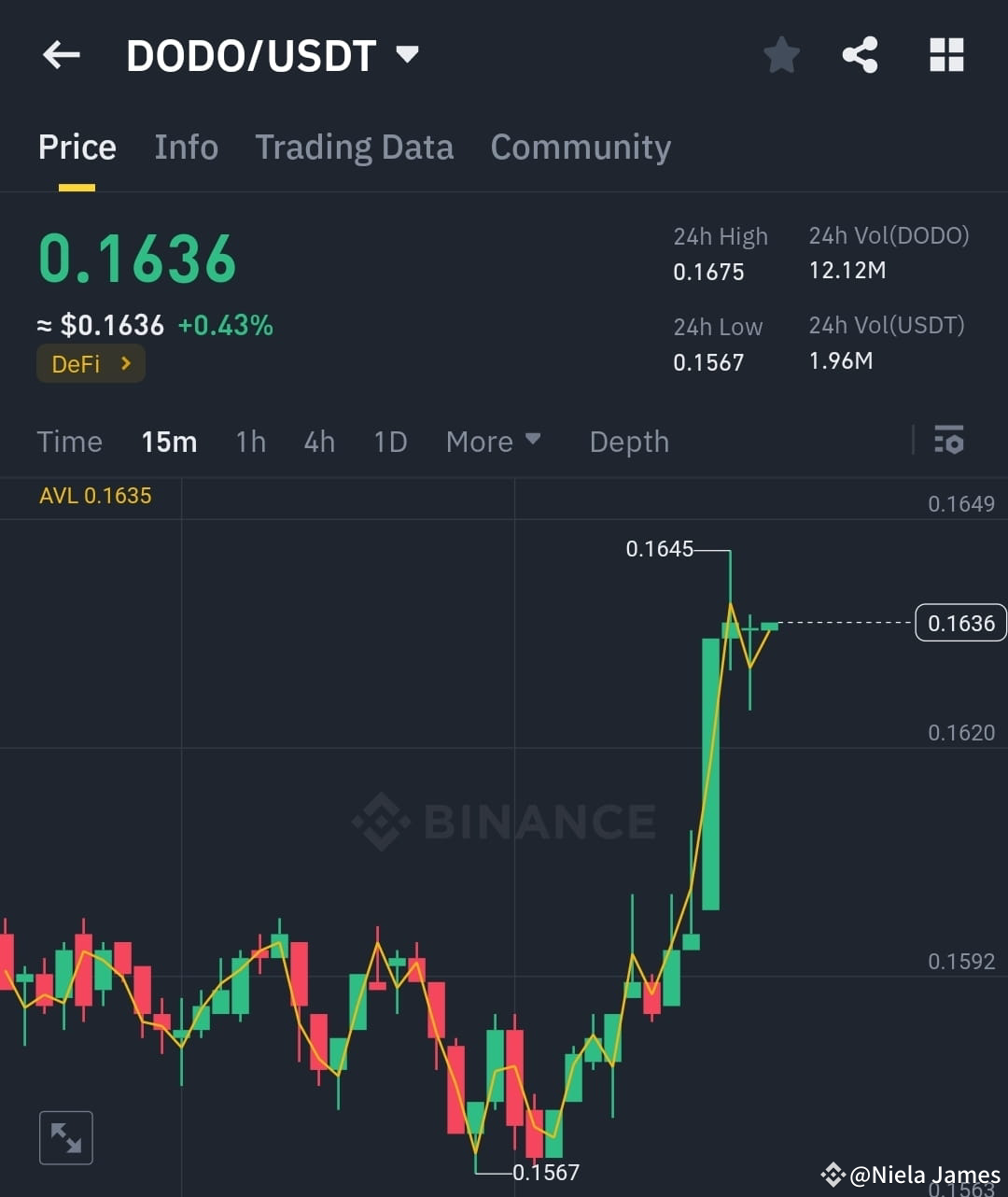
Task: Open the share options icon
Action: pyautogui.click(x=860, y=54)
